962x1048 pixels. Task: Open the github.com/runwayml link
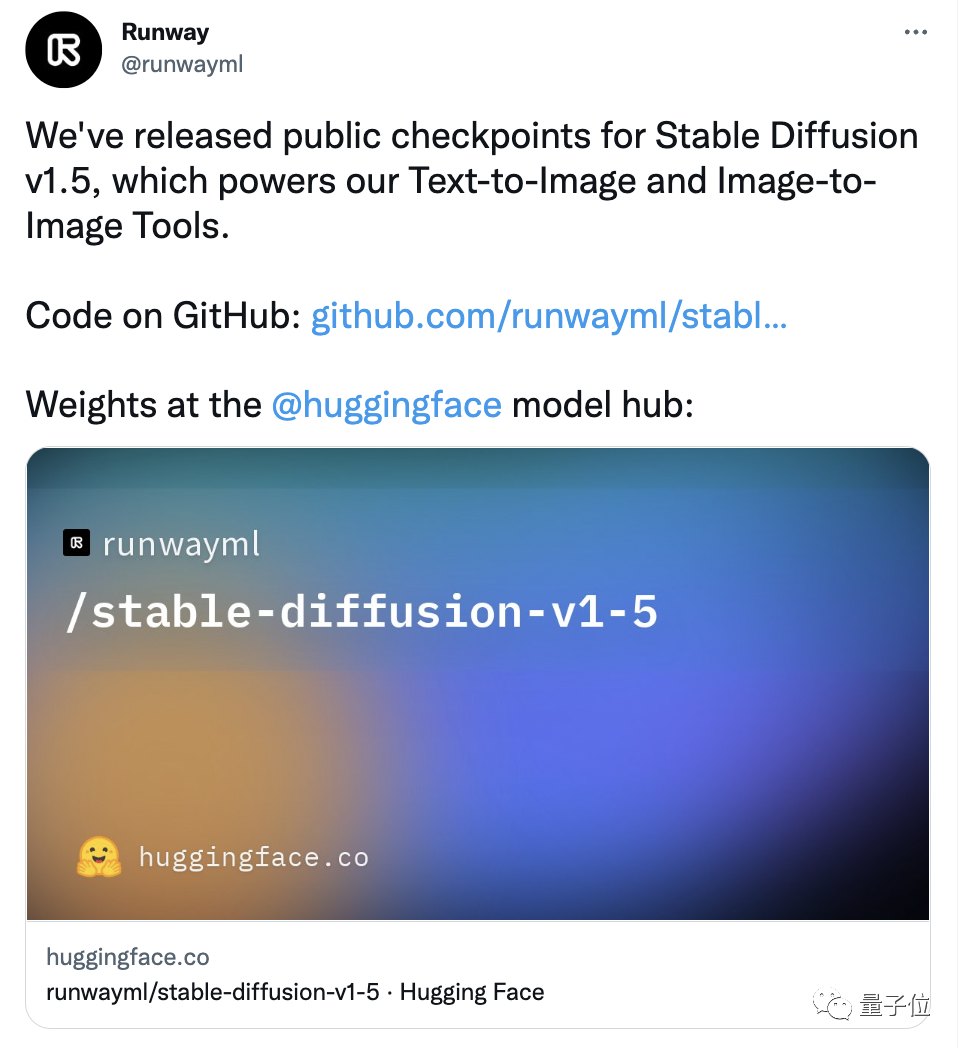[548, 316]
